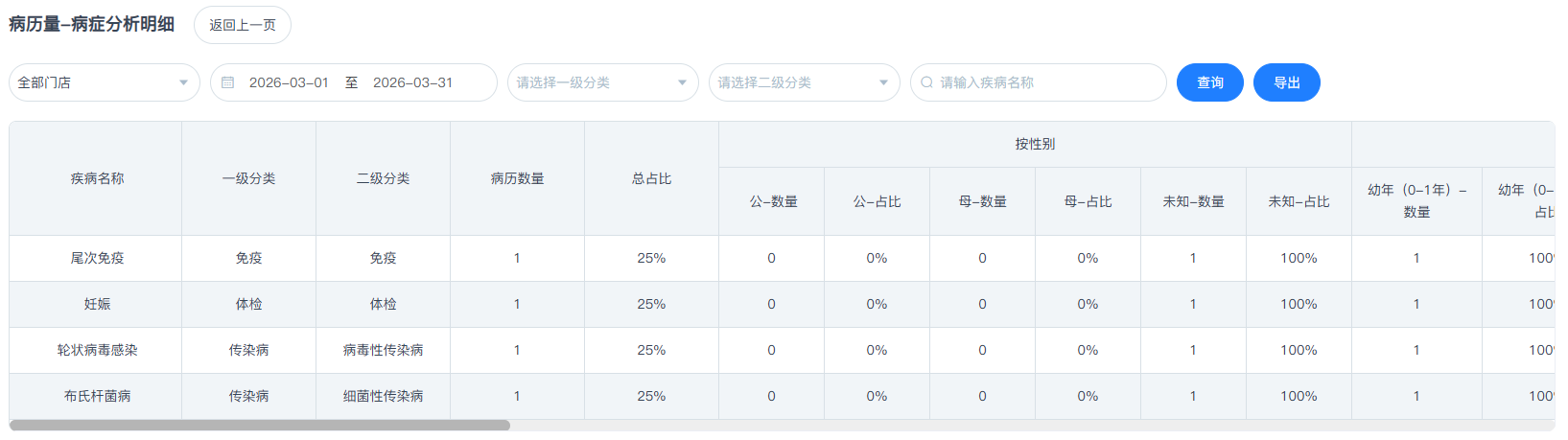Focus the 请输入疾病名称 input field
The width and height of the screenshot is (1568, 440).
1045,82
